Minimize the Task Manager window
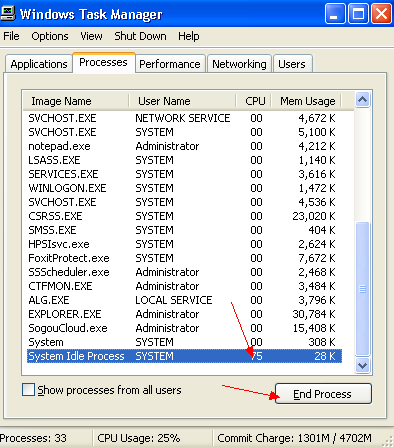This screenshot has height=447, width=394. pos(335,14)
